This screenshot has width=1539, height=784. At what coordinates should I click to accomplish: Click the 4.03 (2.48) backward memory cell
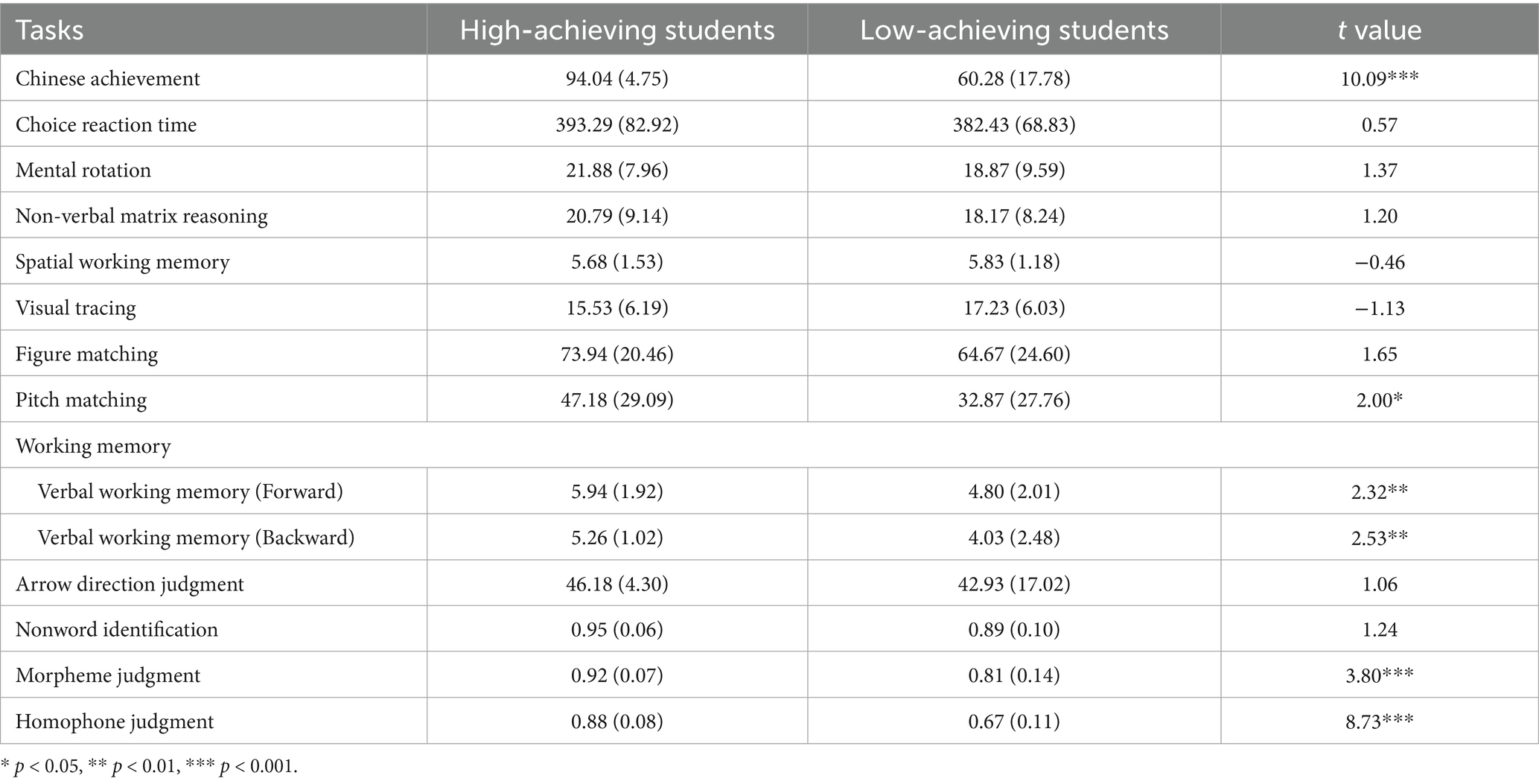coord(1013,538)
